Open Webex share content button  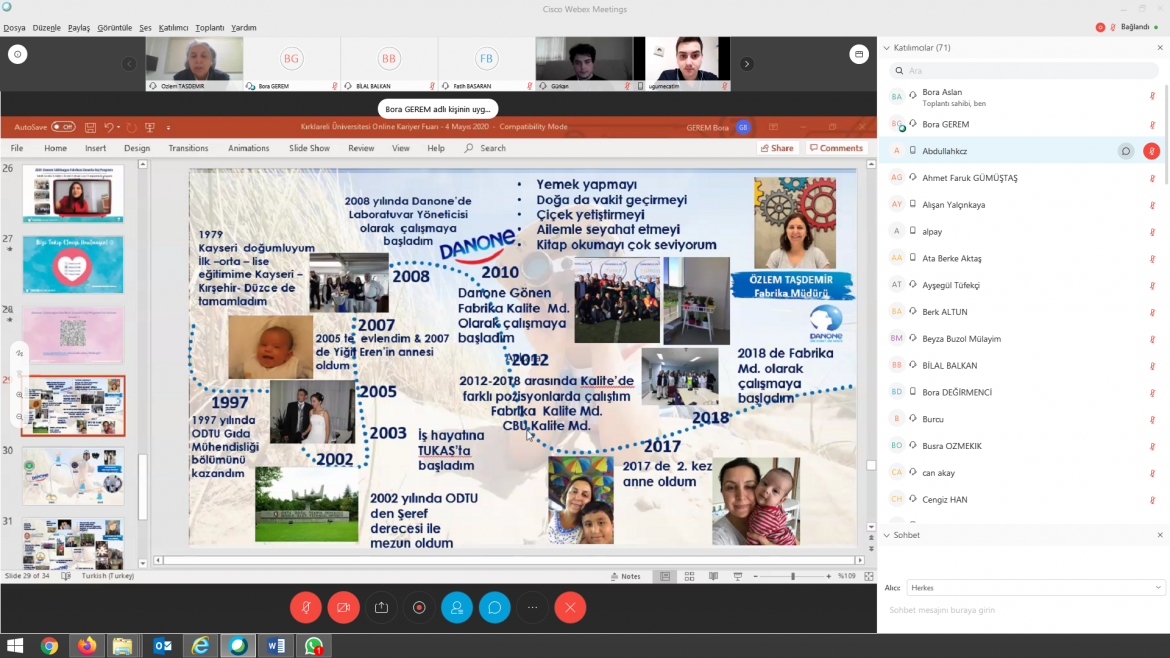click(x=381, y=607)
